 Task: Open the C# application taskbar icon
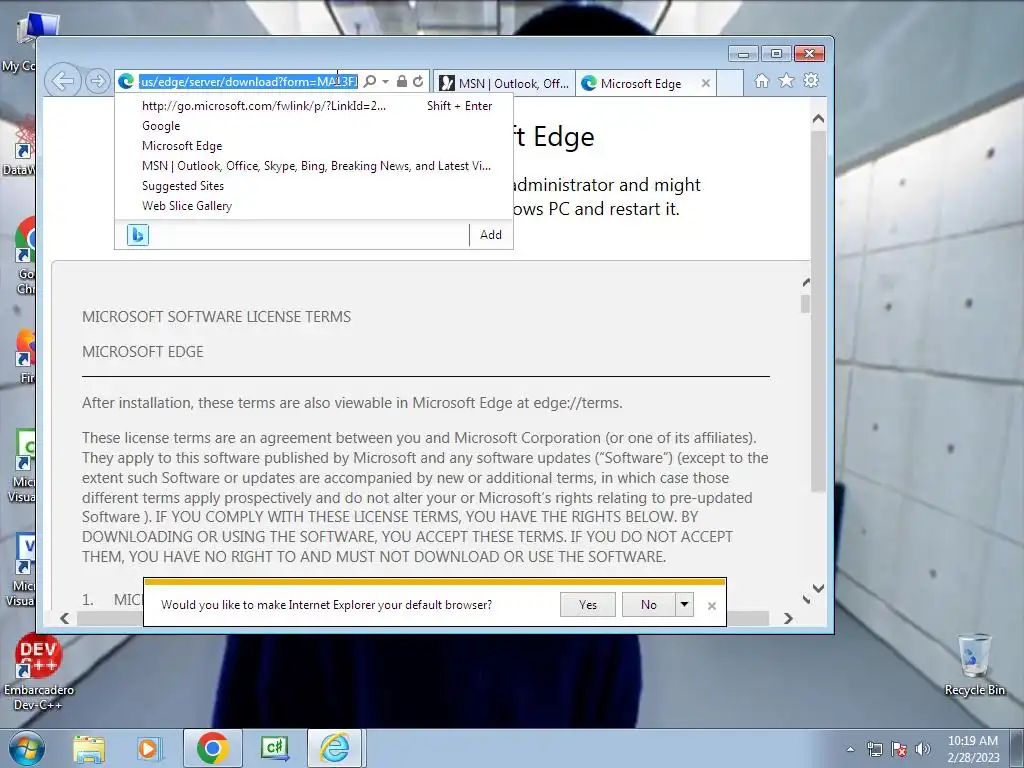275,748
